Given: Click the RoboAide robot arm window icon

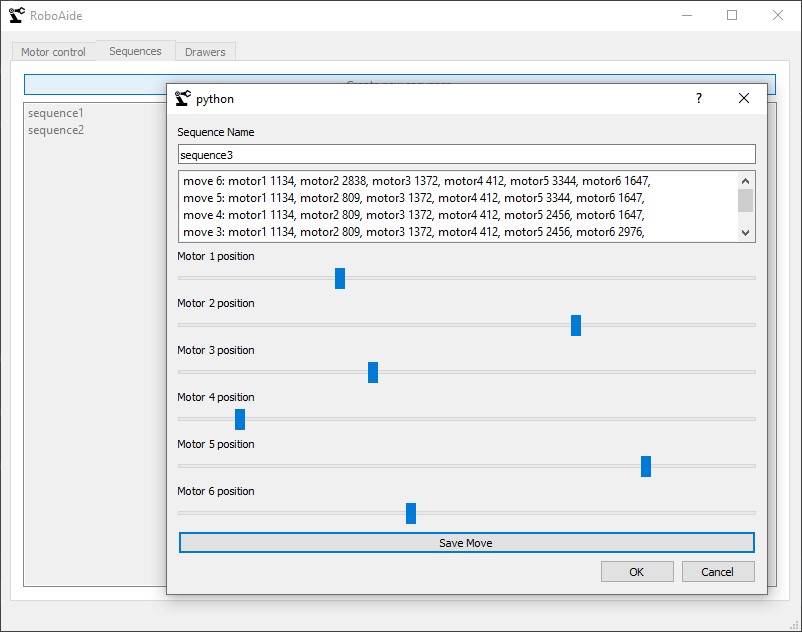Looking at the screenshot, I should pyautogui.click(x=16, y=15).
